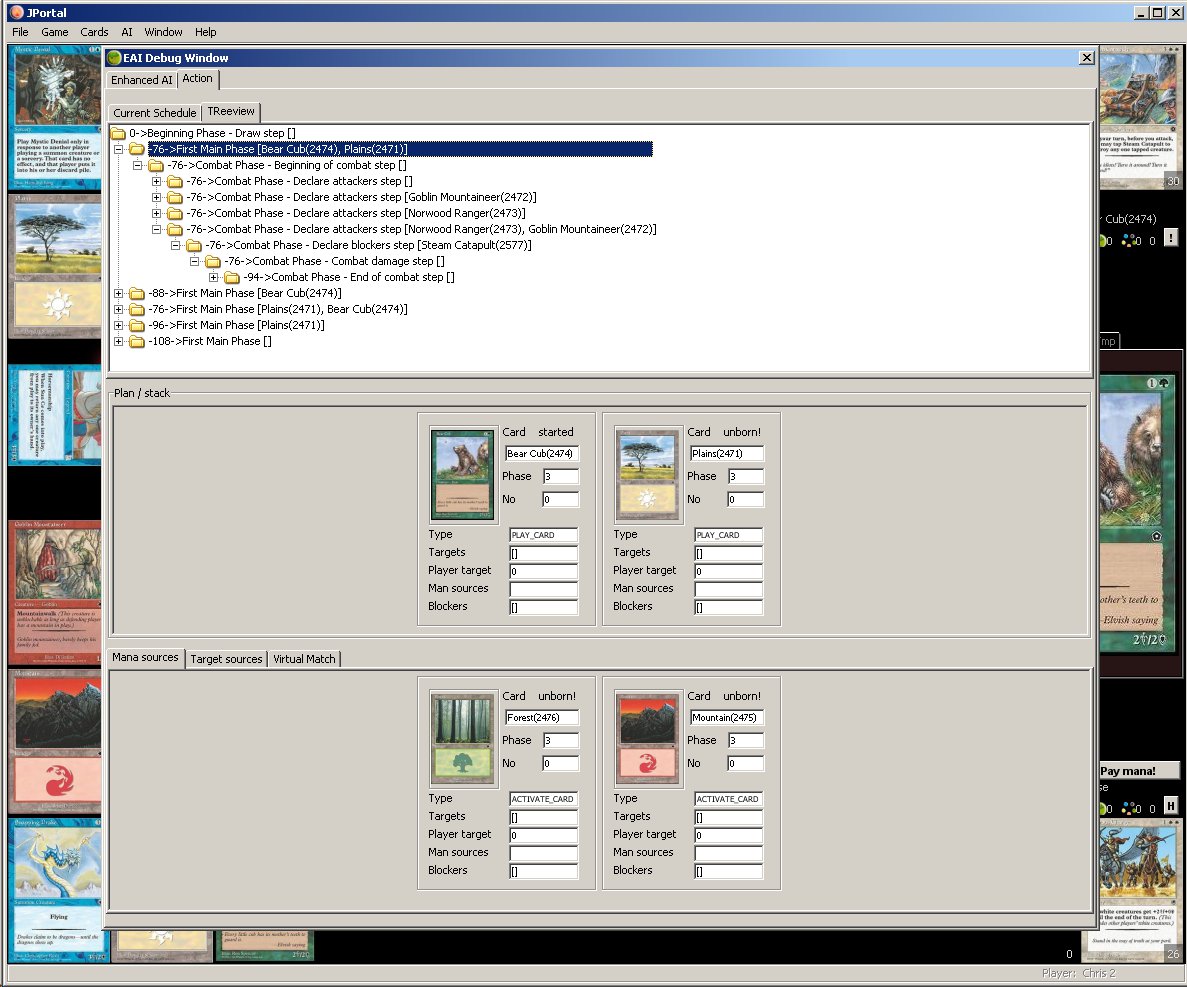
Task: Expand Declare attackers step with empty list
Action: (157, 181)
